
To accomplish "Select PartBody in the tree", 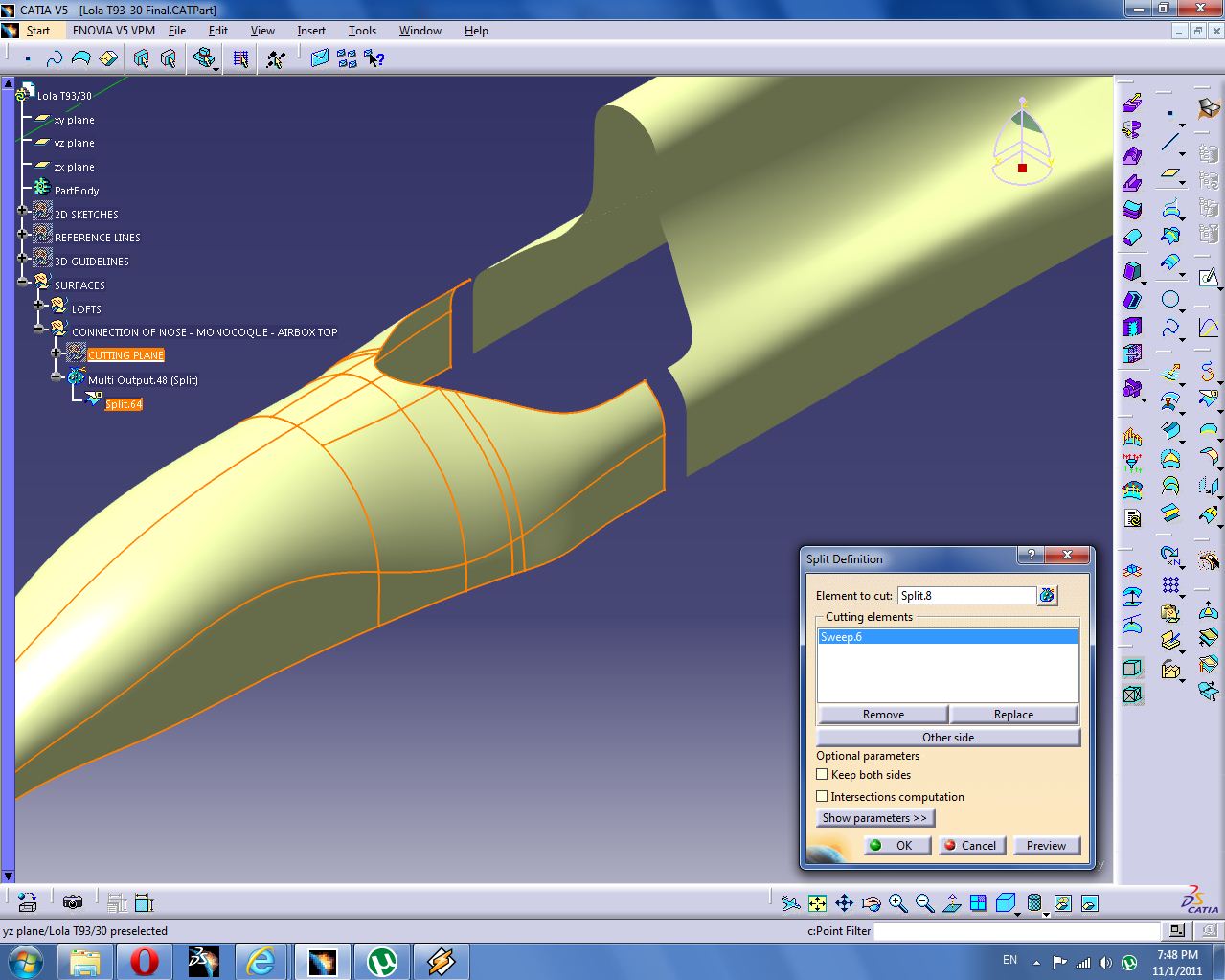I will (77, 191).
